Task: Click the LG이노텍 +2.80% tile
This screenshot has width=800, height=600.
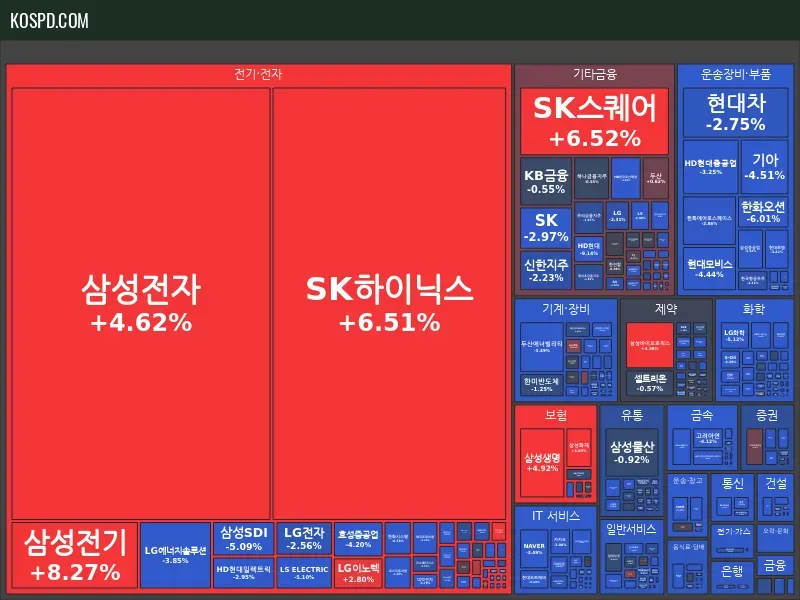Action: point(358,573)
